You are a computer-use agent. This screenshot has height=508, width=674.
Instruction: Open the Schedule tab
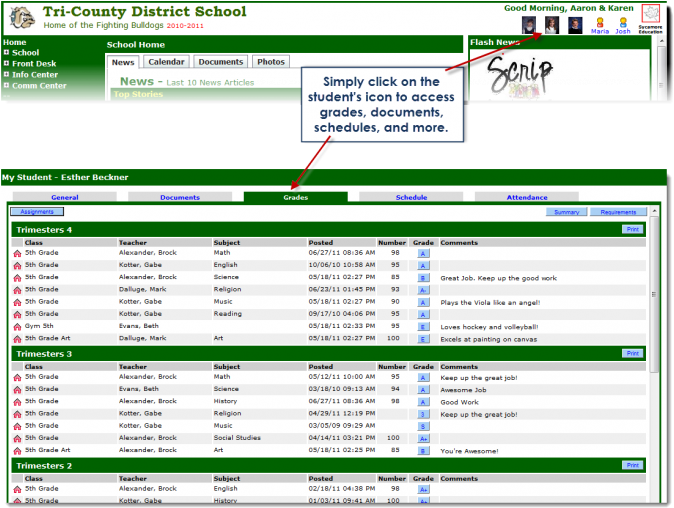click(411, 197)
